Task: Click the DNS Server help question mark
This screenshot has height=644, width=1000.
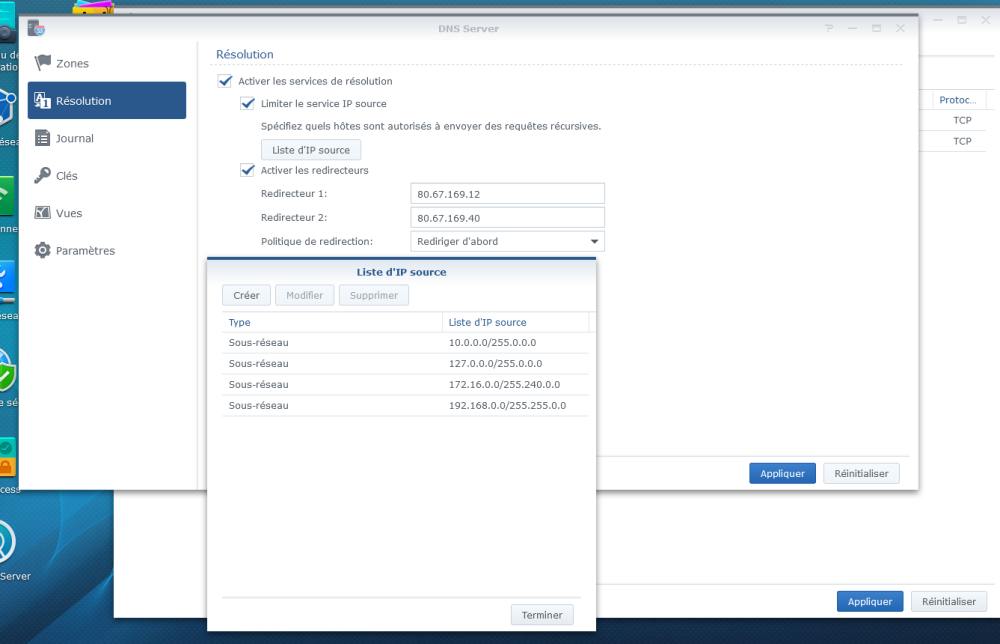Action: (x=829, y=29)
